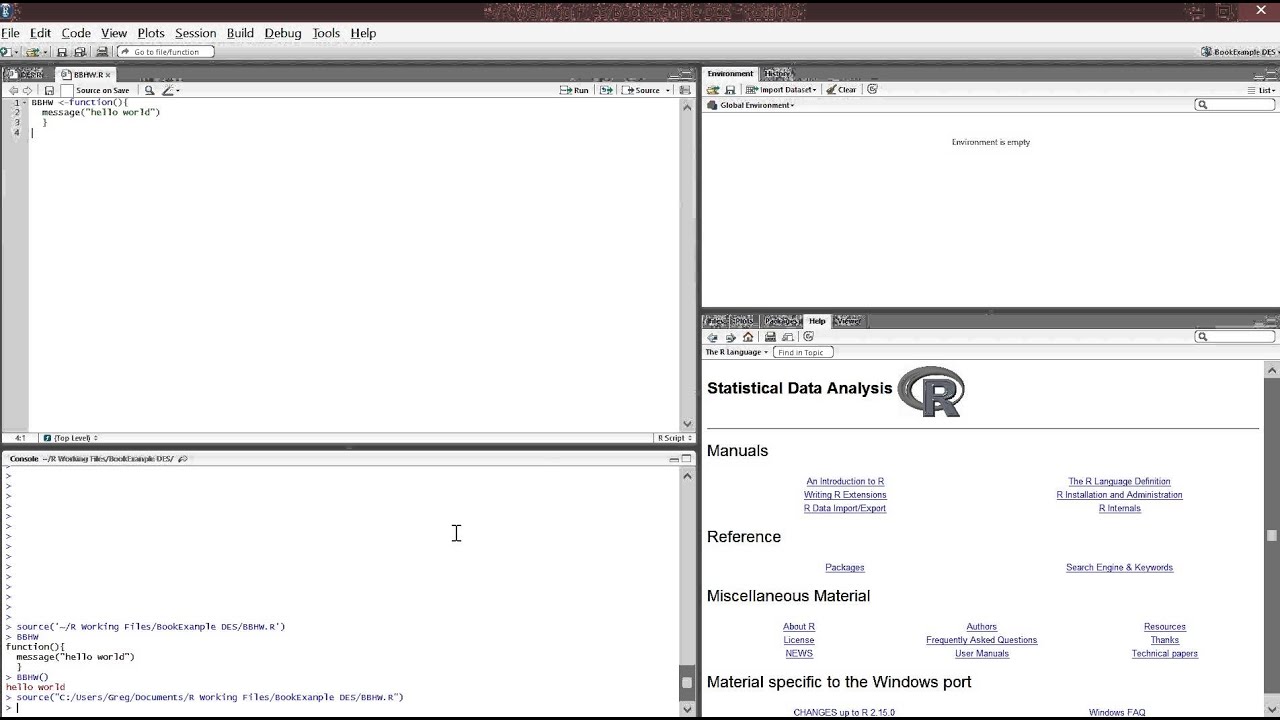
Task: Go forward in source editor navigation
Action: coord(28,90)
